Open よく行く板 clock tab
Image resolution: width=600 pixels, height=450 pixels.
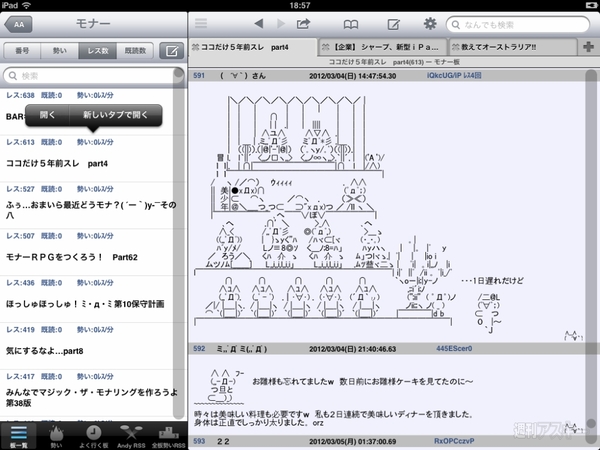coord(93,436)
